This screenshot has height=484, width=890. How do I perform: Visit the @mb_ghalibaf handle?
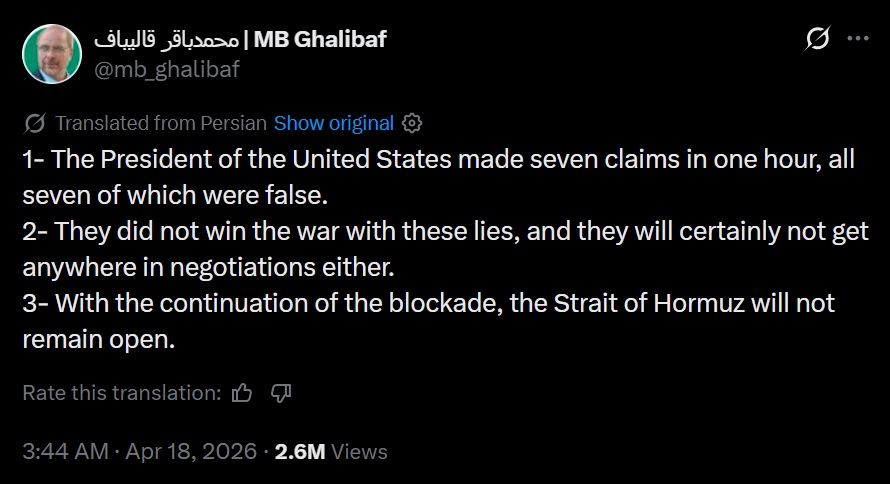tap(166, 68)
